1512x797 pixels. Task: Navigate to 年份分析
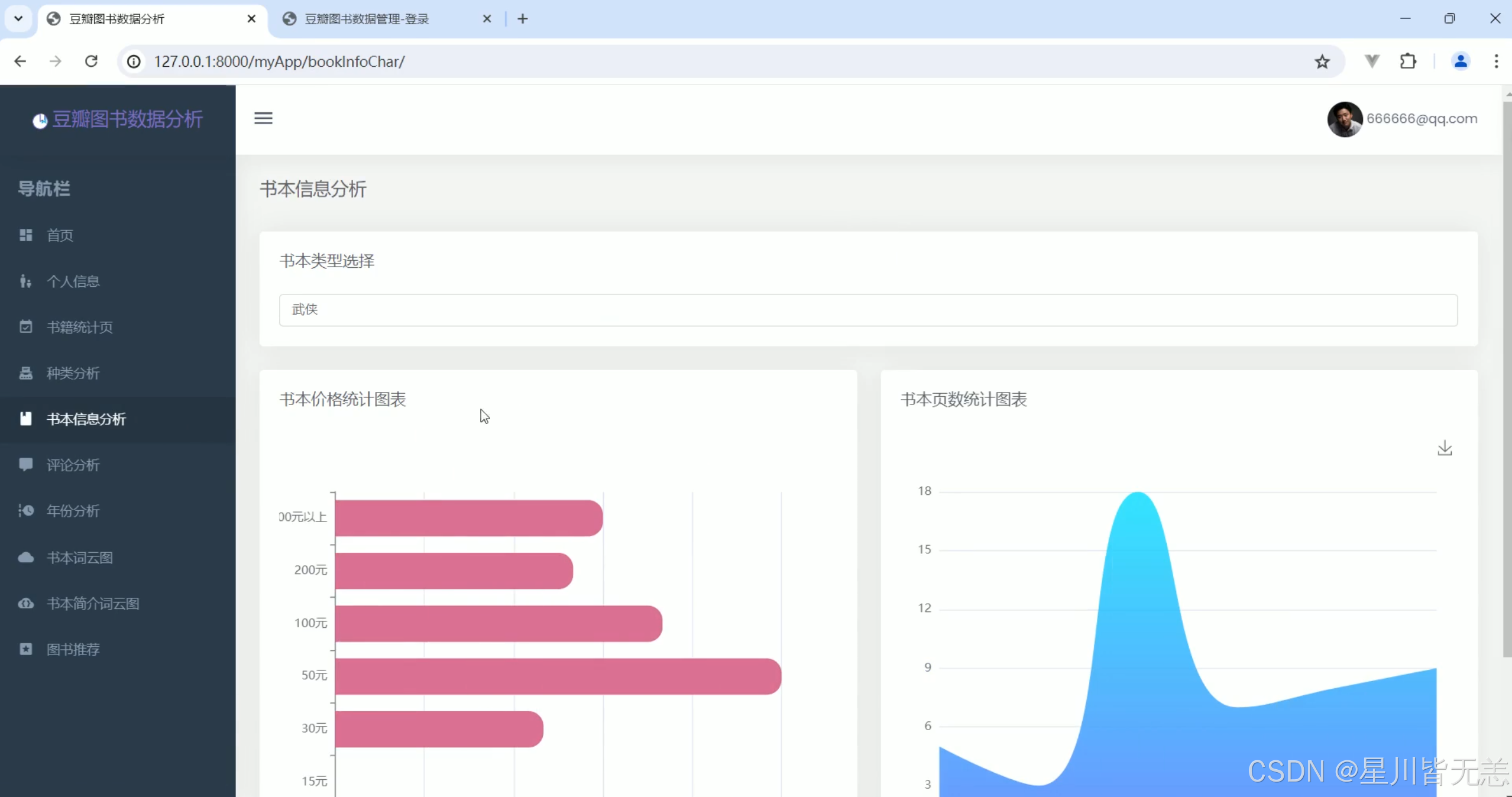pyautogui.click(x=73, y=511)
